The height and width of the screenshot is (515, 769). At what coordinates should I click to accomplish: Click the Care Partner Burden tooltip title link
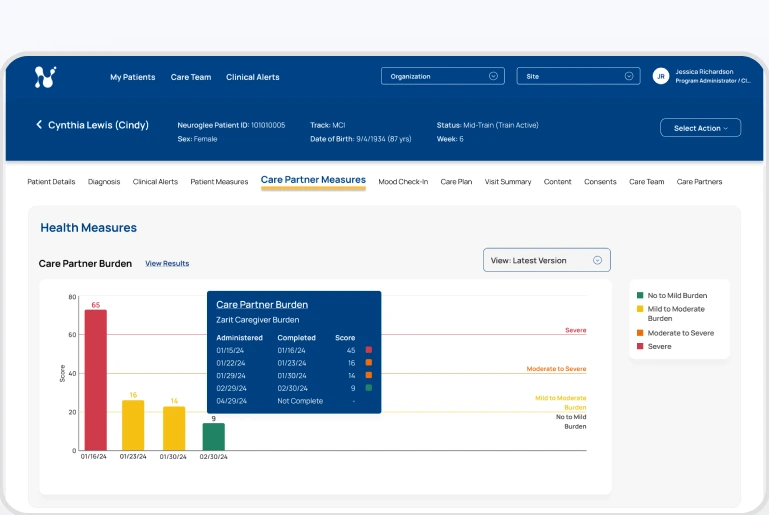(262, 305)
